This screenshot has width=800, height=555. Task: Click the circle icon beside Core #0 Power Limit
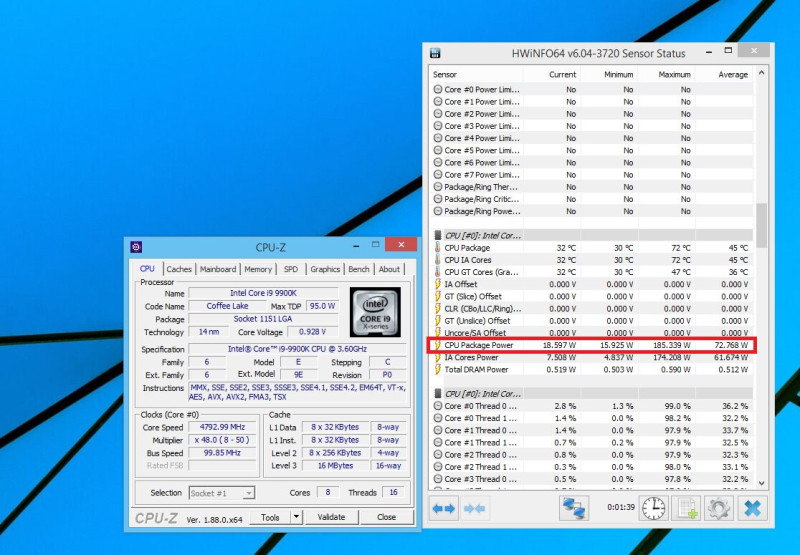coord(438,89)
